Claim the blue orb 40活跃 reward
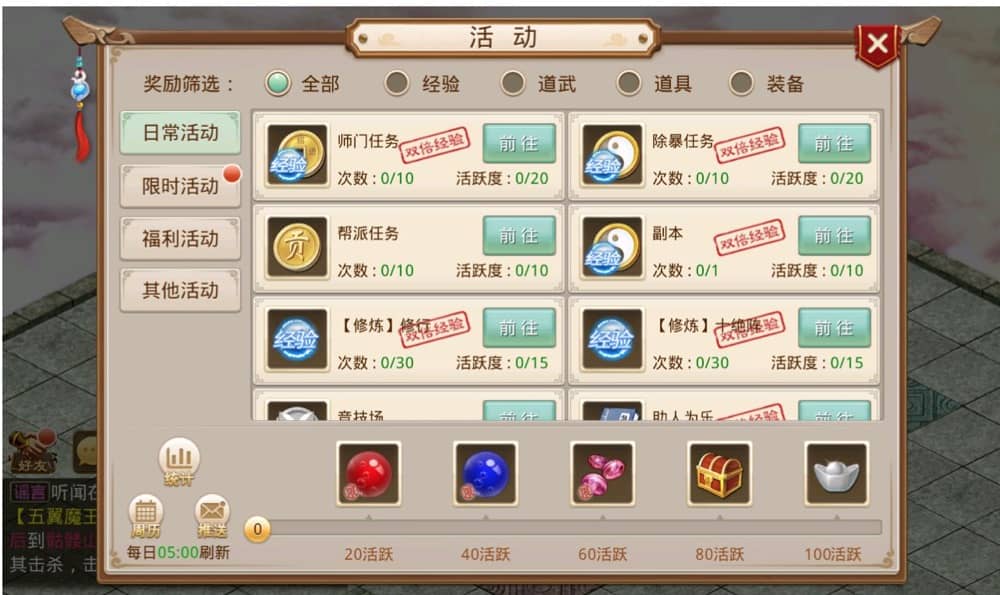 (485, 474)
